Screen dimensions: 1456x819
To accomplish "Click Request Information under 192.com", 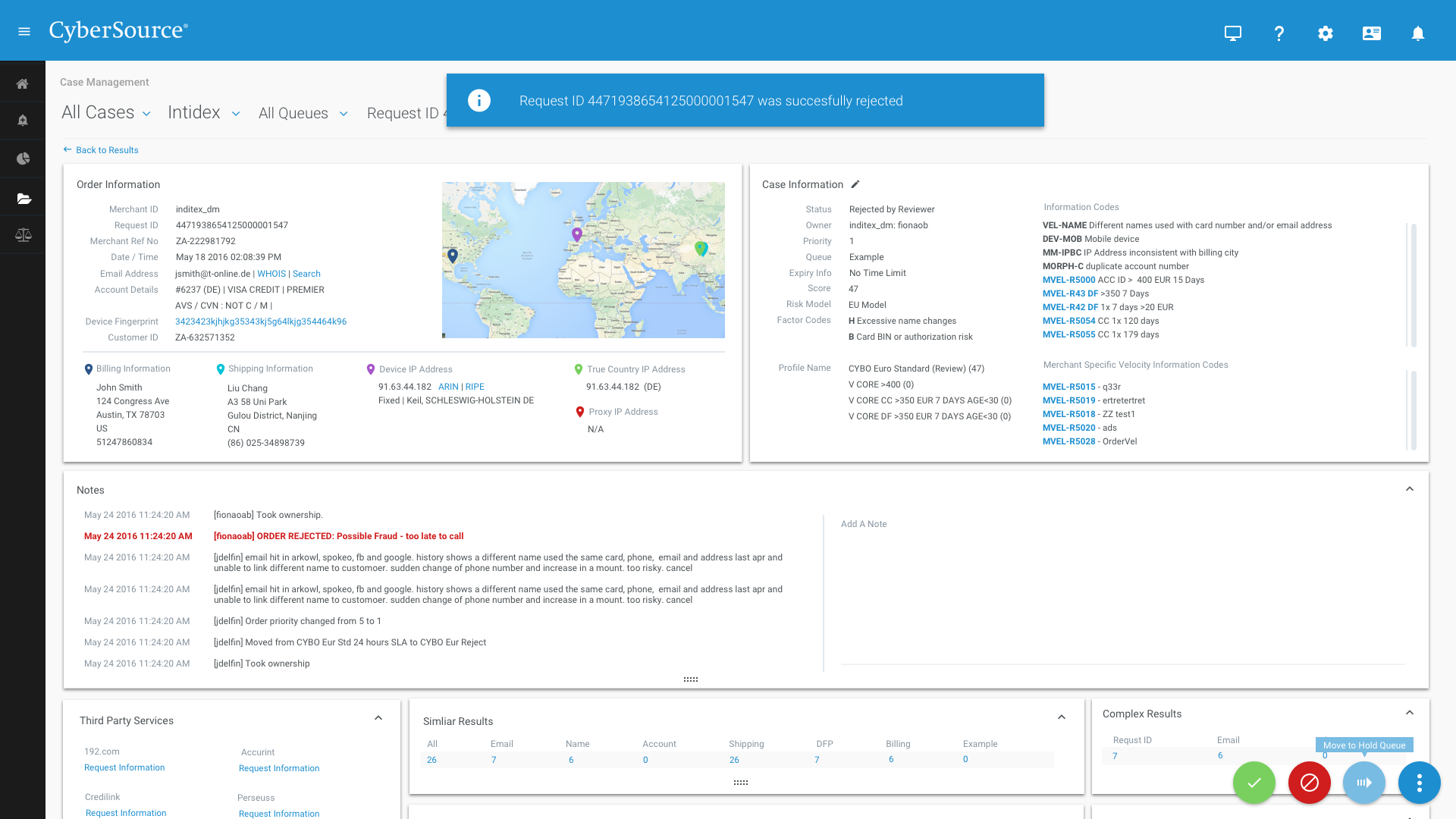I will 124,767.
